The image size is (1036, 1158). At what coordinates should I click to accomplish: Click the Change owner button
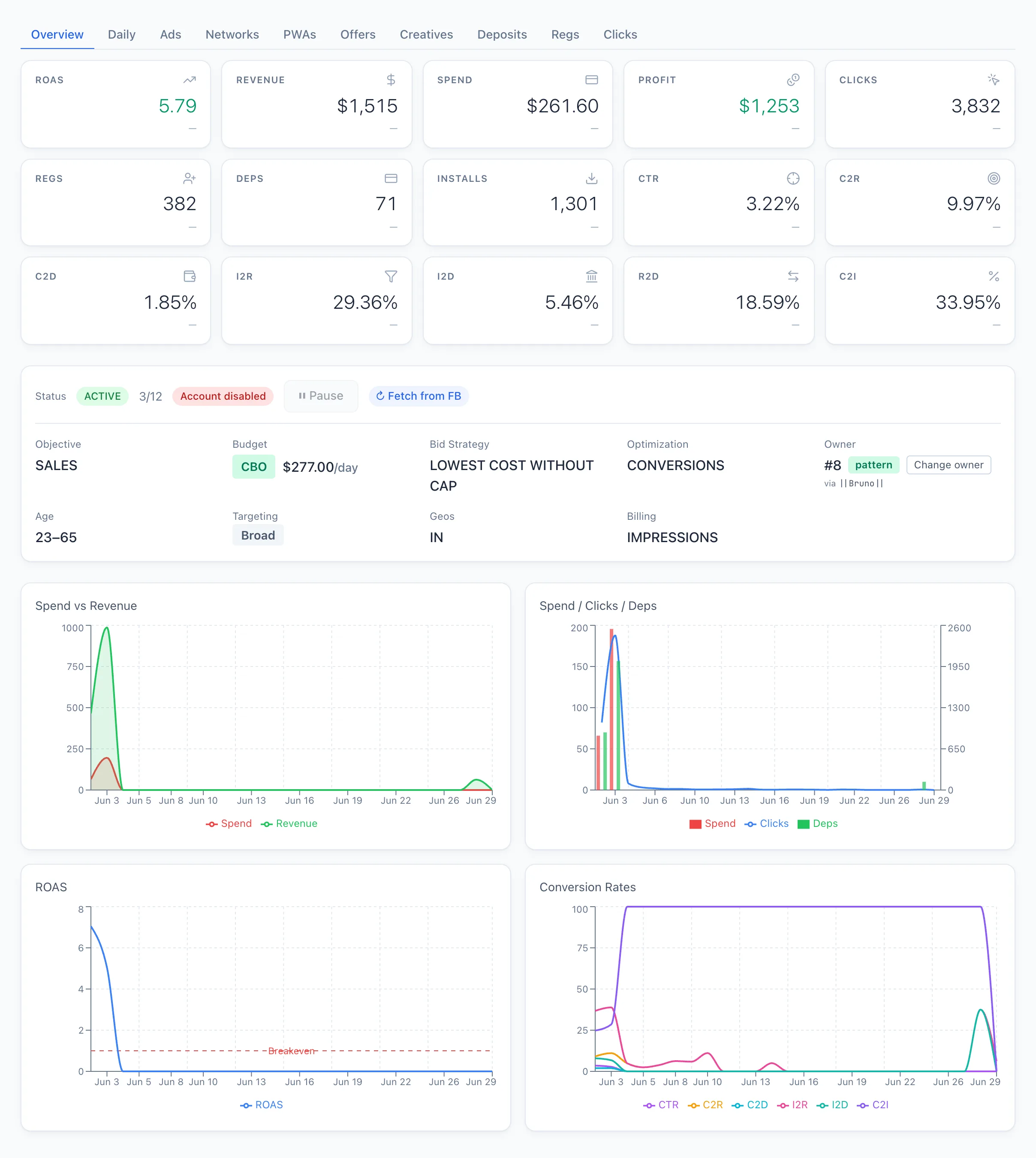[x=949, y=464]
